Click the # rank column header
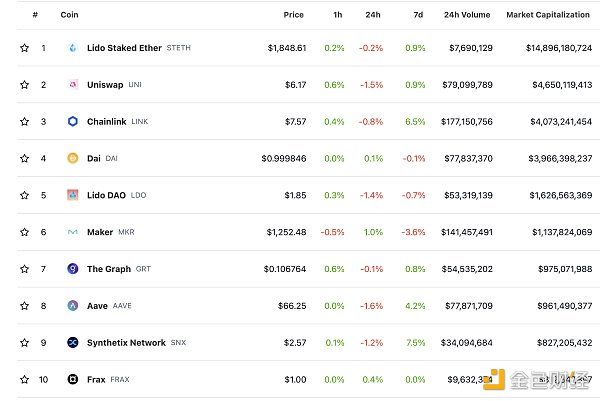 tap(35, 15)
